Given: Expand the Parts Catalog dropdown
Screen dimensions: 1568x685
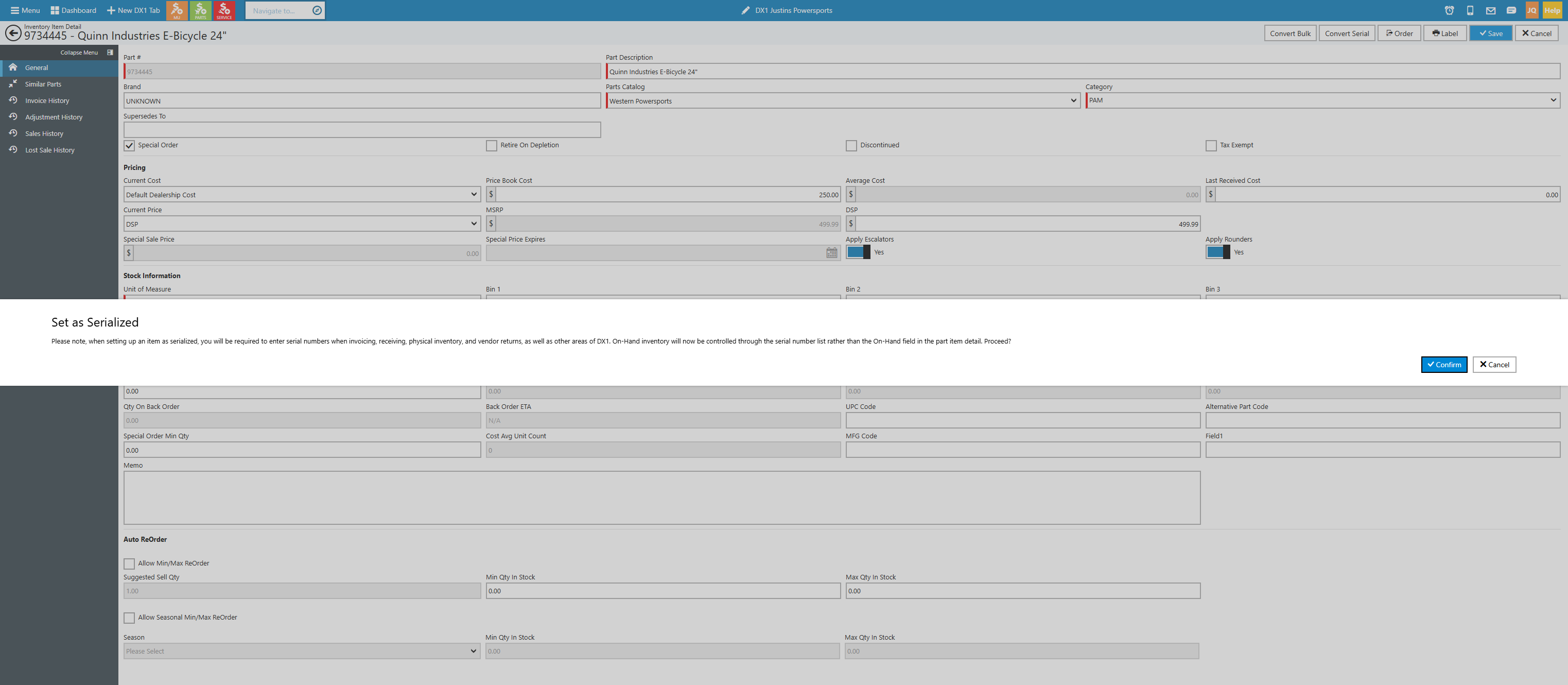Looking at the screenshot, I should coord(843,101).
